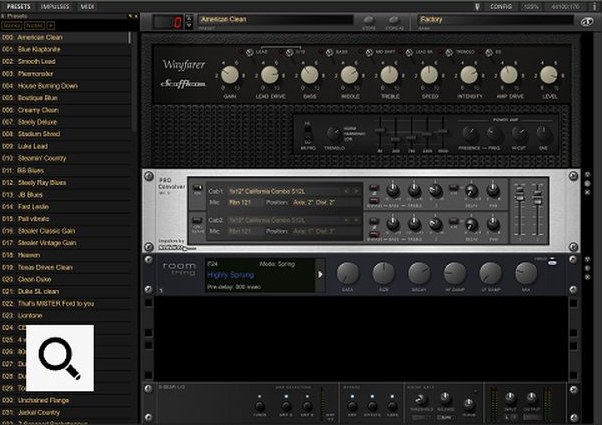Viewport: 602px width, 425px height.
Task: Click the MIDDLE knob
Action: (349, 75)
